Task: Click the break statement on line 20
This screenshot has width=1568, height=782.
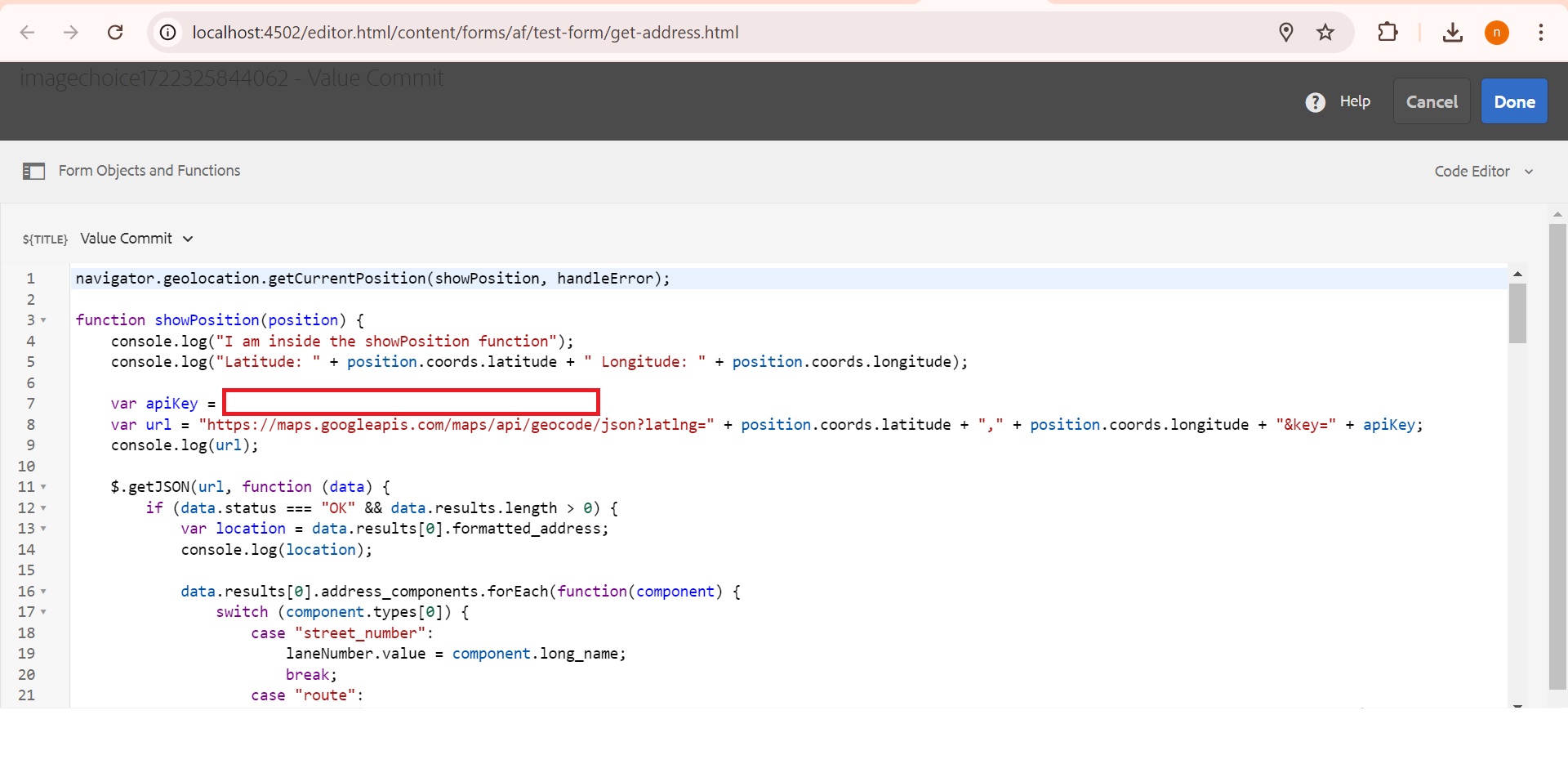Action: click(x=311, y=675)
